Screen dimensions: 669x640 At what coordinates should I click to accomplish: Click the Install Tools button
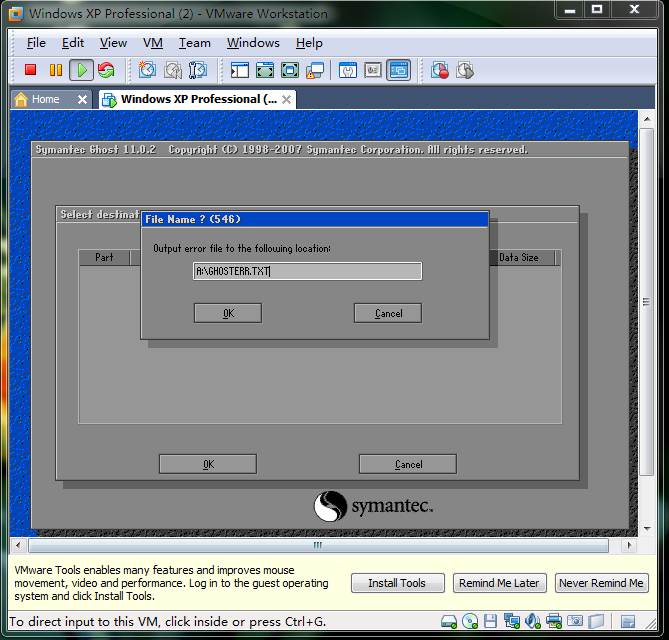[397, 583]
